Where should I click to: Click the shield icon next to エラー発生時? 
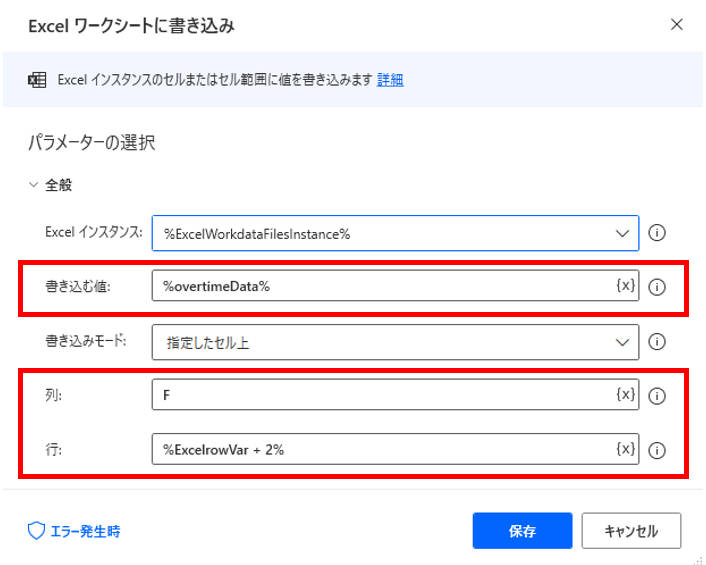click(36, 531)
